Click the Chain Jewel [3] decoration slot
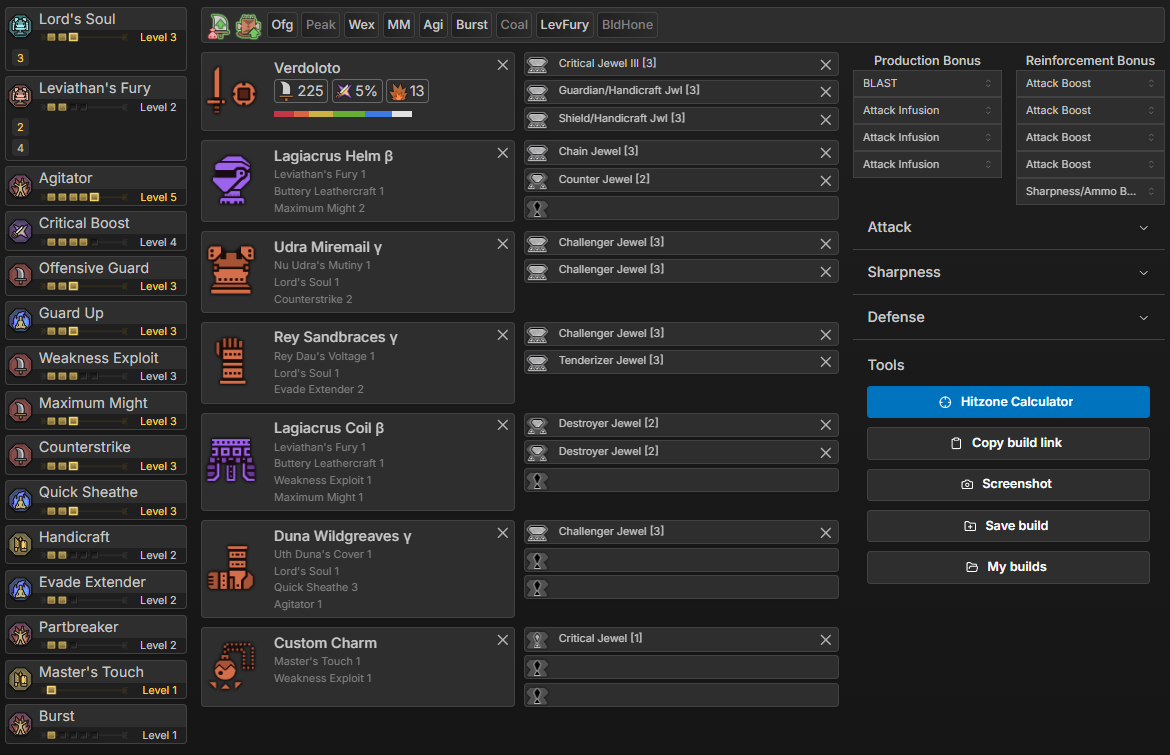This screenshot has width=1170, height=755. click(681, 152)
